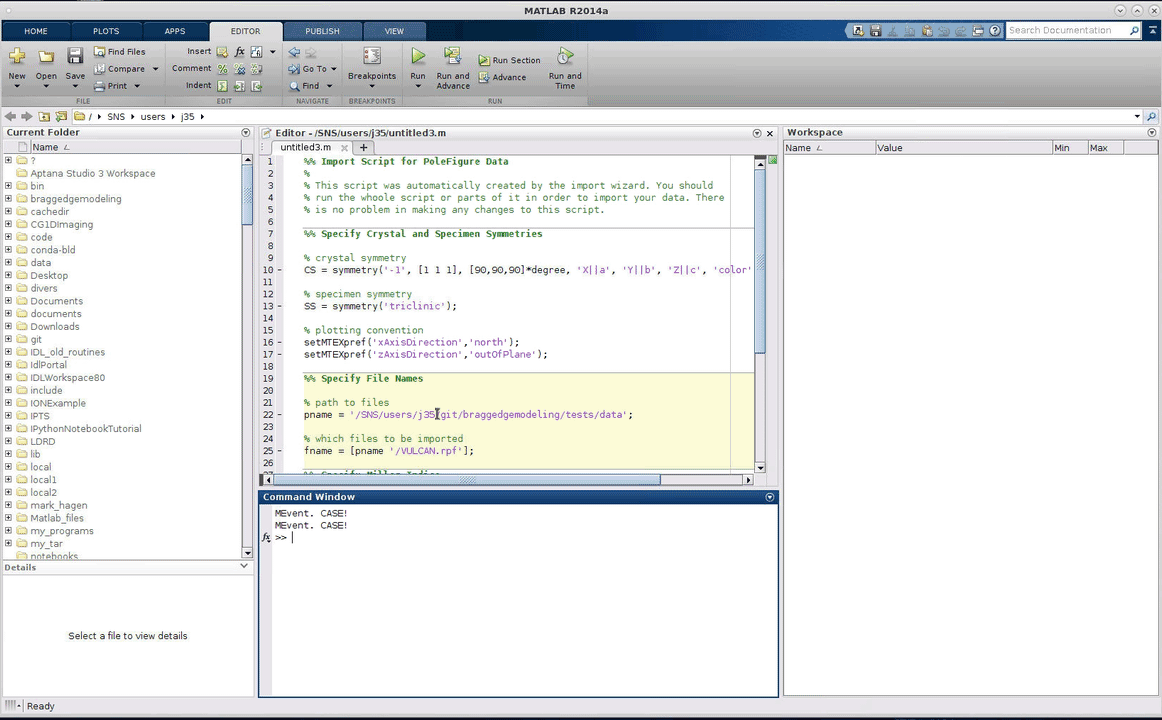
Task: Open the Go To dropdown
Action: (312, 69)
